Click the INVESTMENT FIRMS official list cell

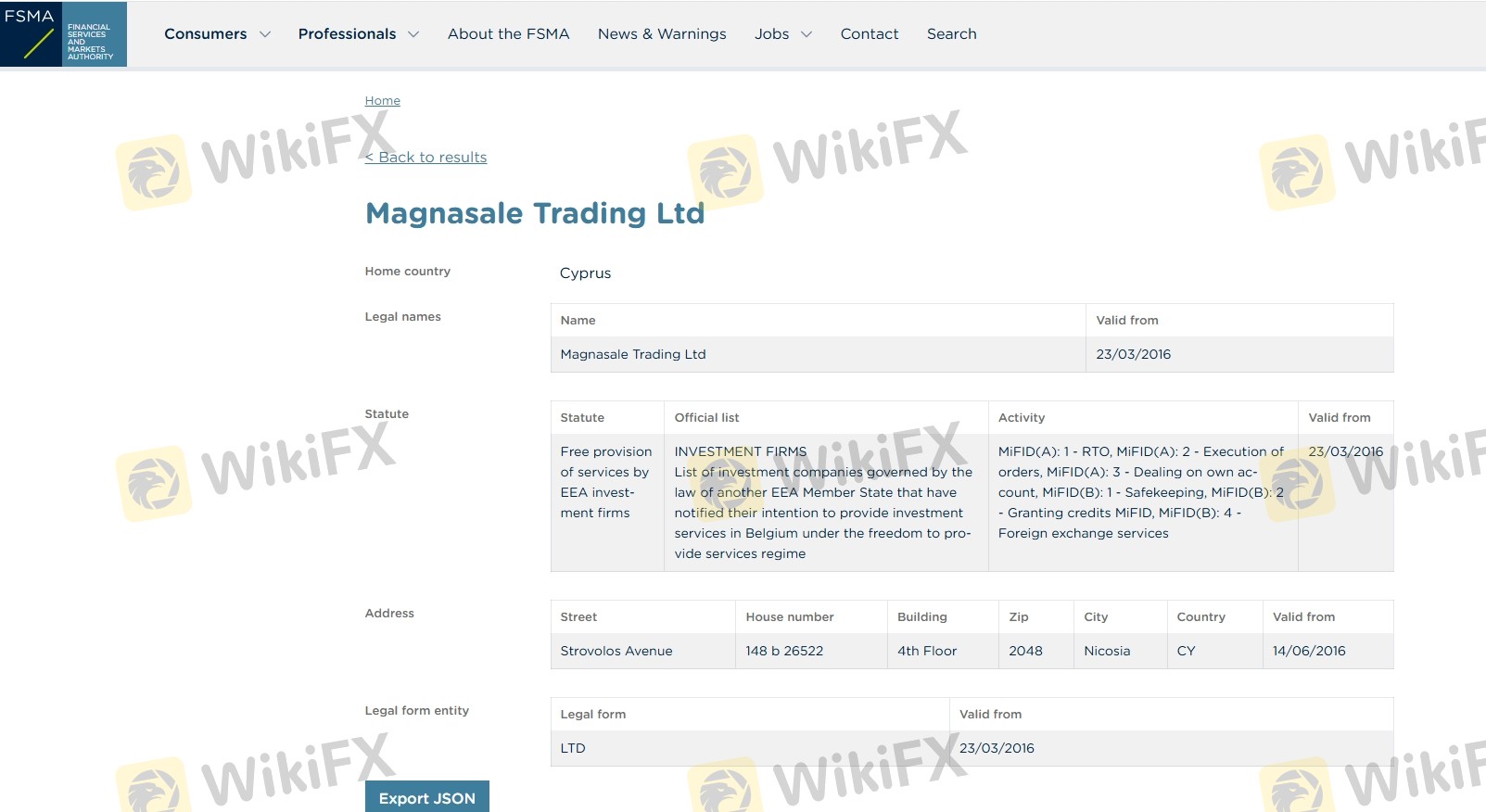tap(826, 502)
